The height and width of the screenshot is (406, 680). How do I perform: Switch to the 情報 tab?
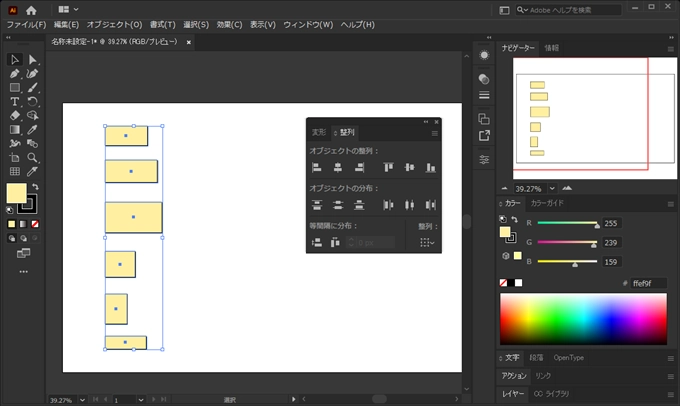tap(552, 48)
